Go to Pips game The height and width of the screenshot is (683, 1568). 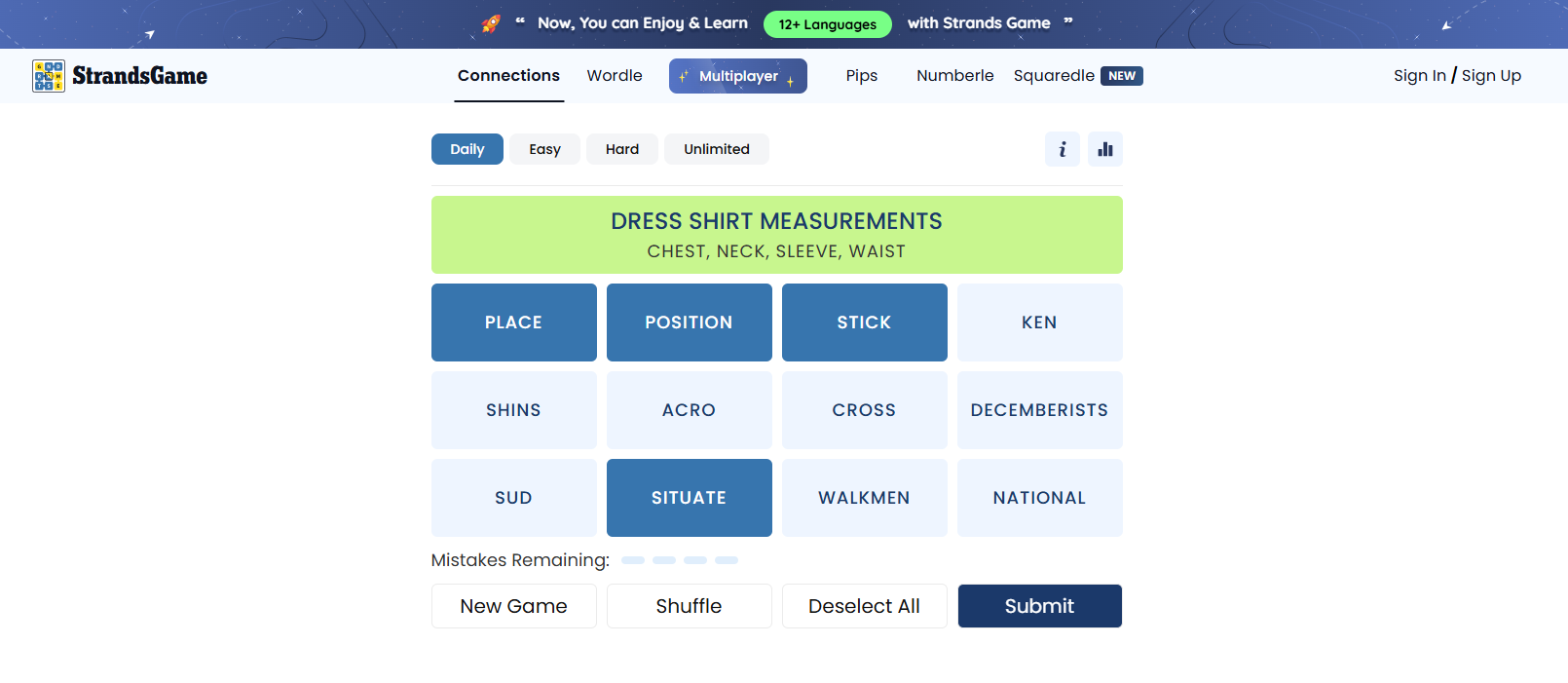click(x=862, y=76)
